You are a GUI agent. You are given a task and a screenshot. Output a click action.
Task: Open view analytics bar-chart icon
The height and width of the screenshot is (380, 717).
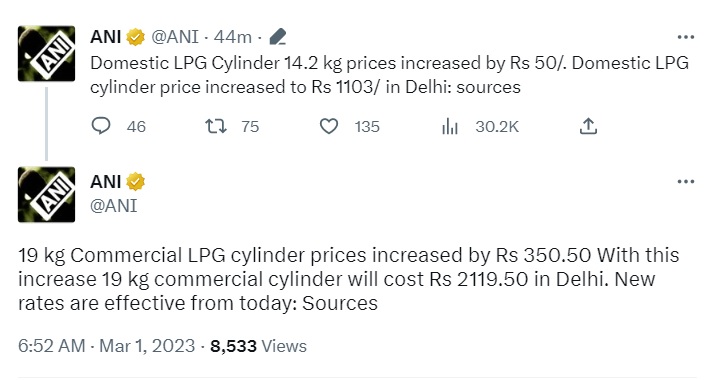tap(450, 126)
